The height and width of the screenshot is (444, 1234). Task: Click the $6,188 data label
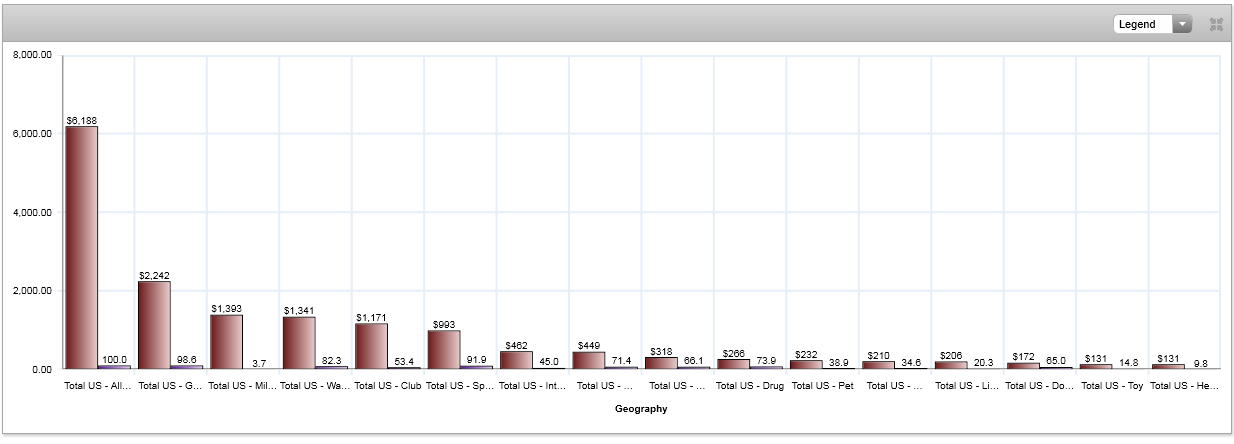pos(82,120)
